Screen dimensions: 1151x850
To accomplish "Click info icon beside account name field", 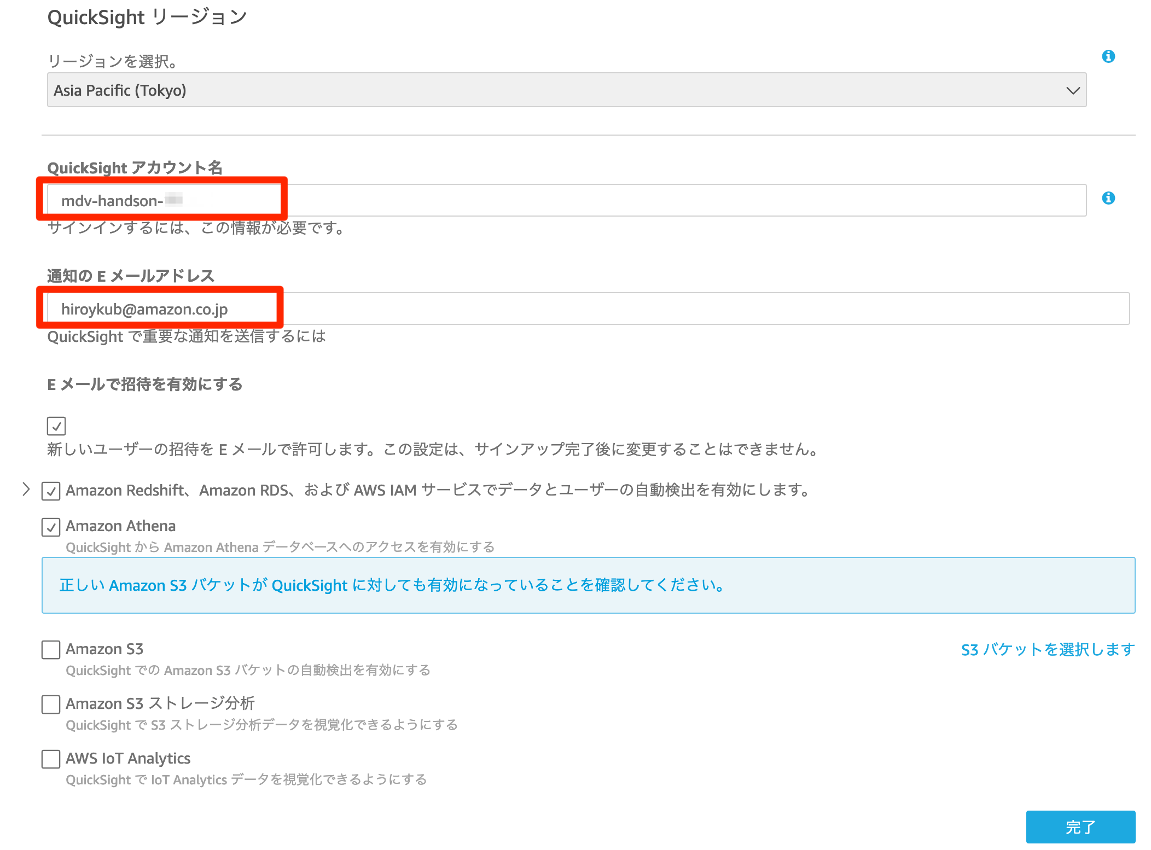I will [1108, 198].
